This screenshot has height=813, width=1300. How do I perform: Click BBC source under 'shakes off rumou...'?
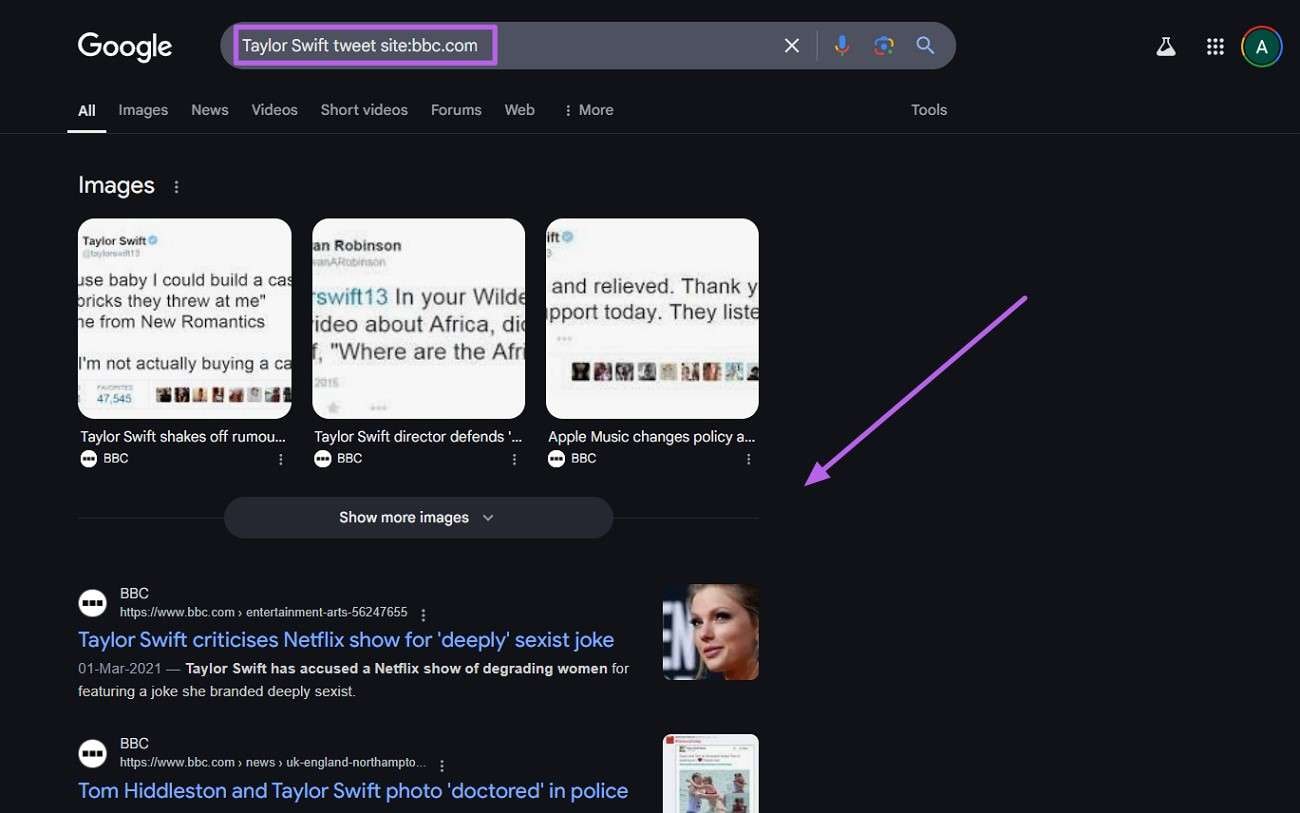click(x=105, y=458)
